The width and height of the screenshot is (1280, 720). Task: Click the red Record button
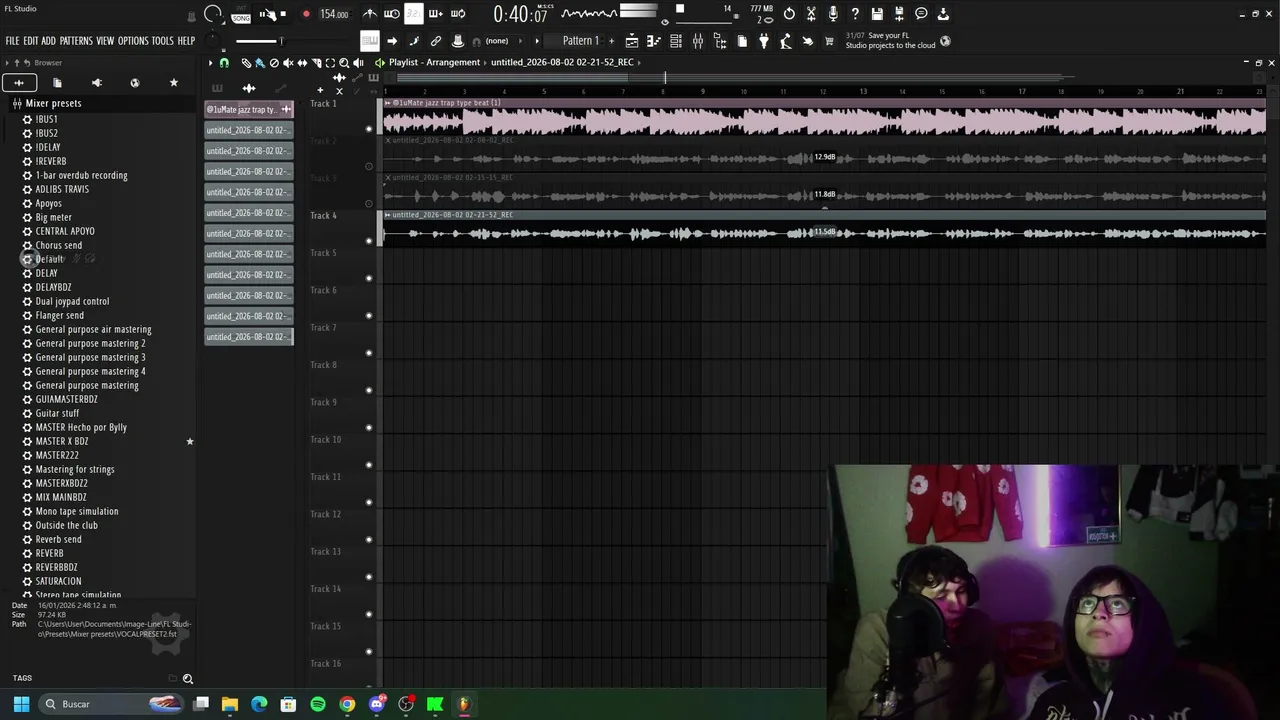pos(306,14)
